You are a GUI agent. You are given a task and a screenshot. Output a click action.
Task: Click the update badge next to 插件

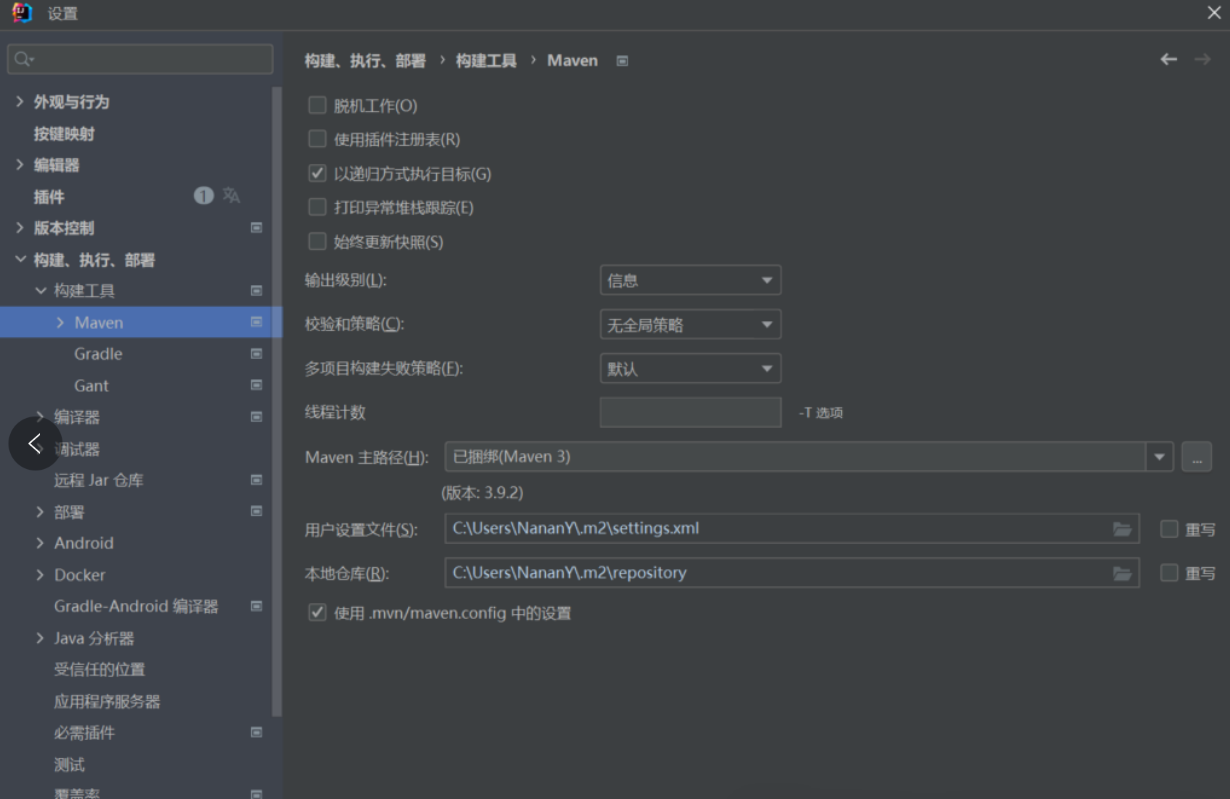[x=204, y=196]
